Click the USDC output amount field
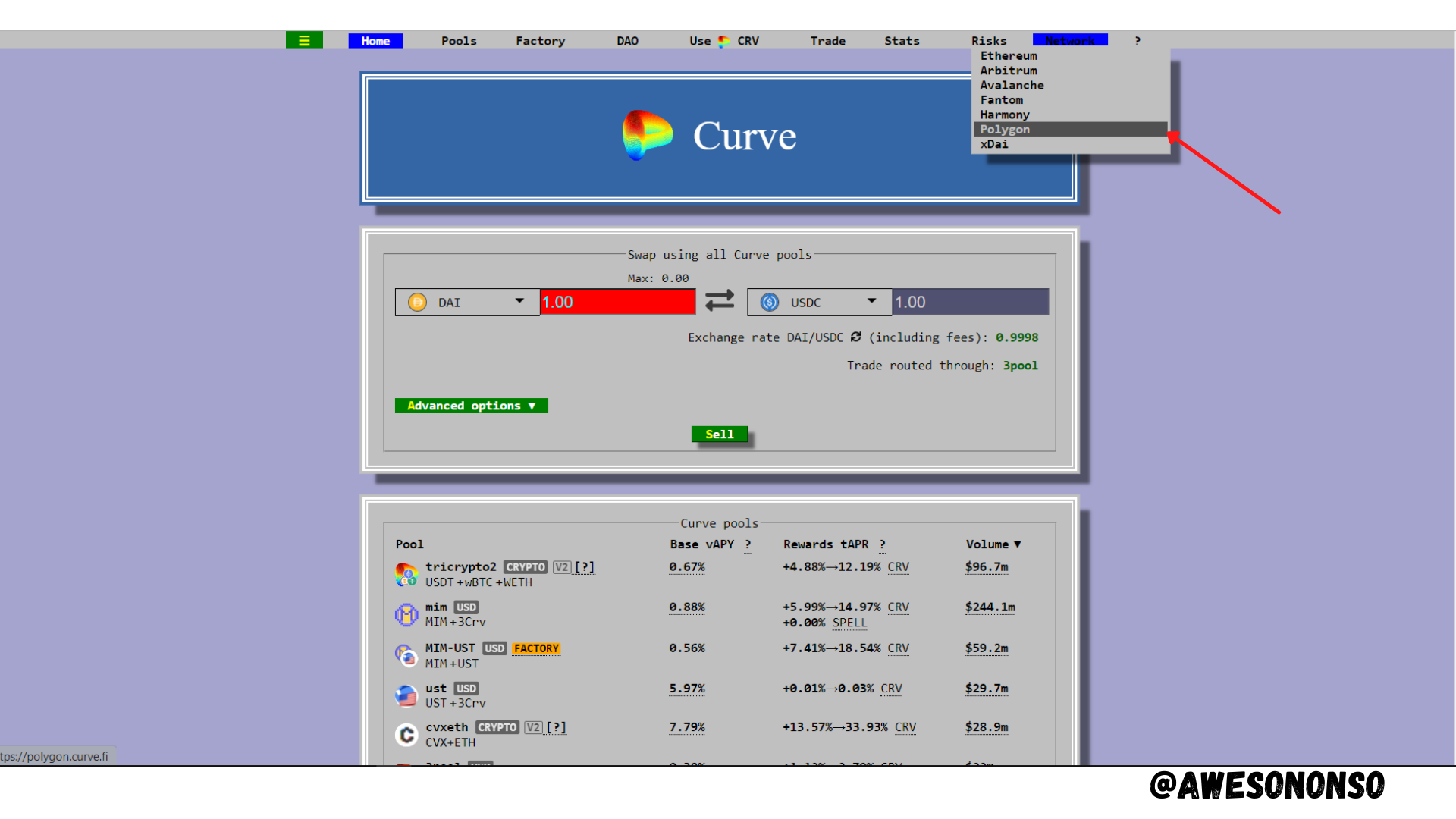 [x=970, y=302]
